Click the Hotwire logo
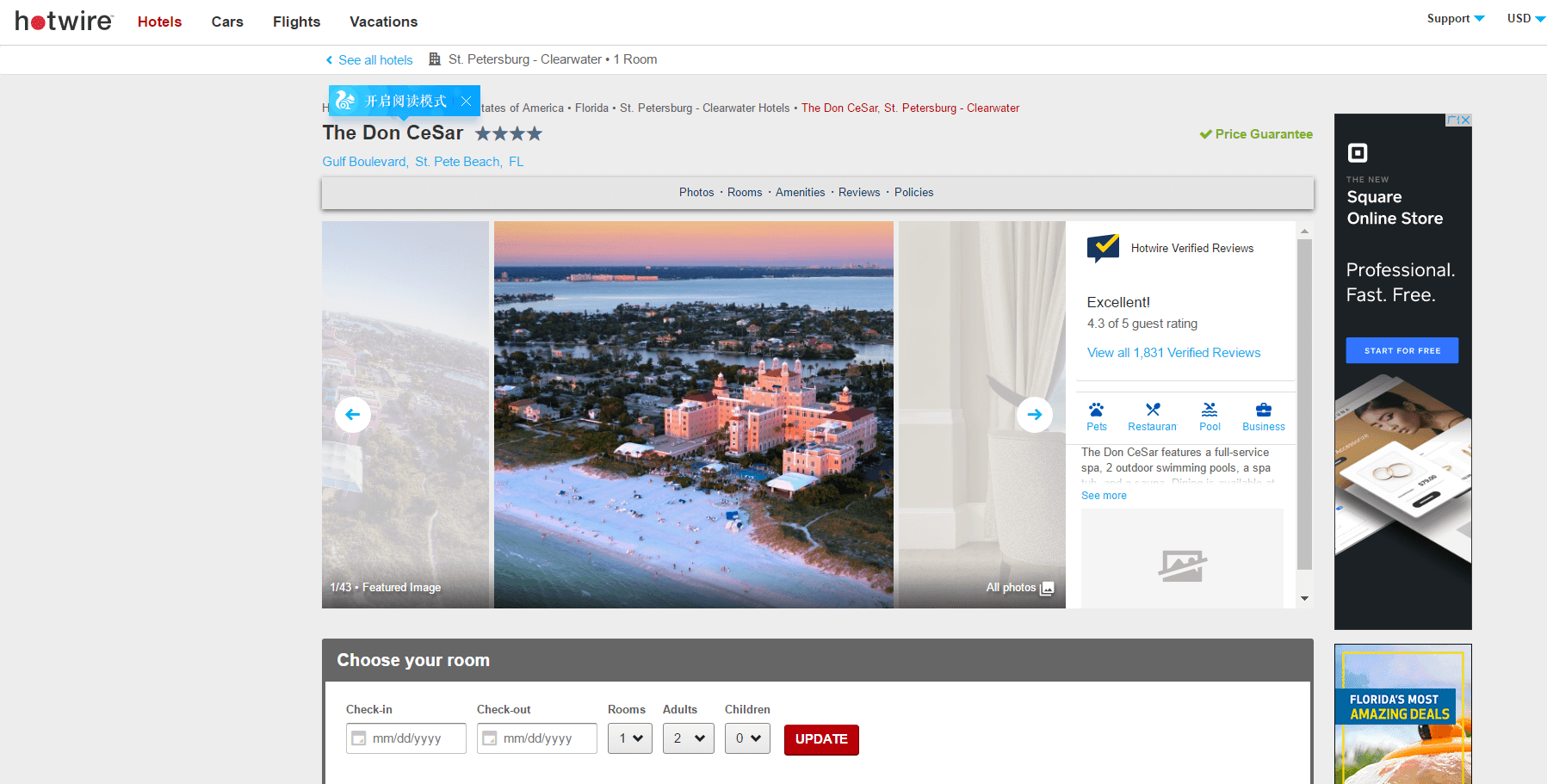The width and height of the screenshot is (1547, 784). point(64,22)
